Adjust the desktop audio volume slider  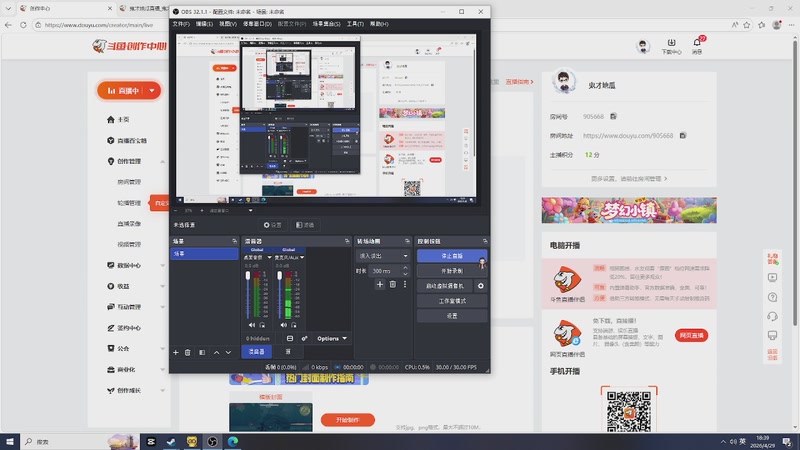point(248,296)
